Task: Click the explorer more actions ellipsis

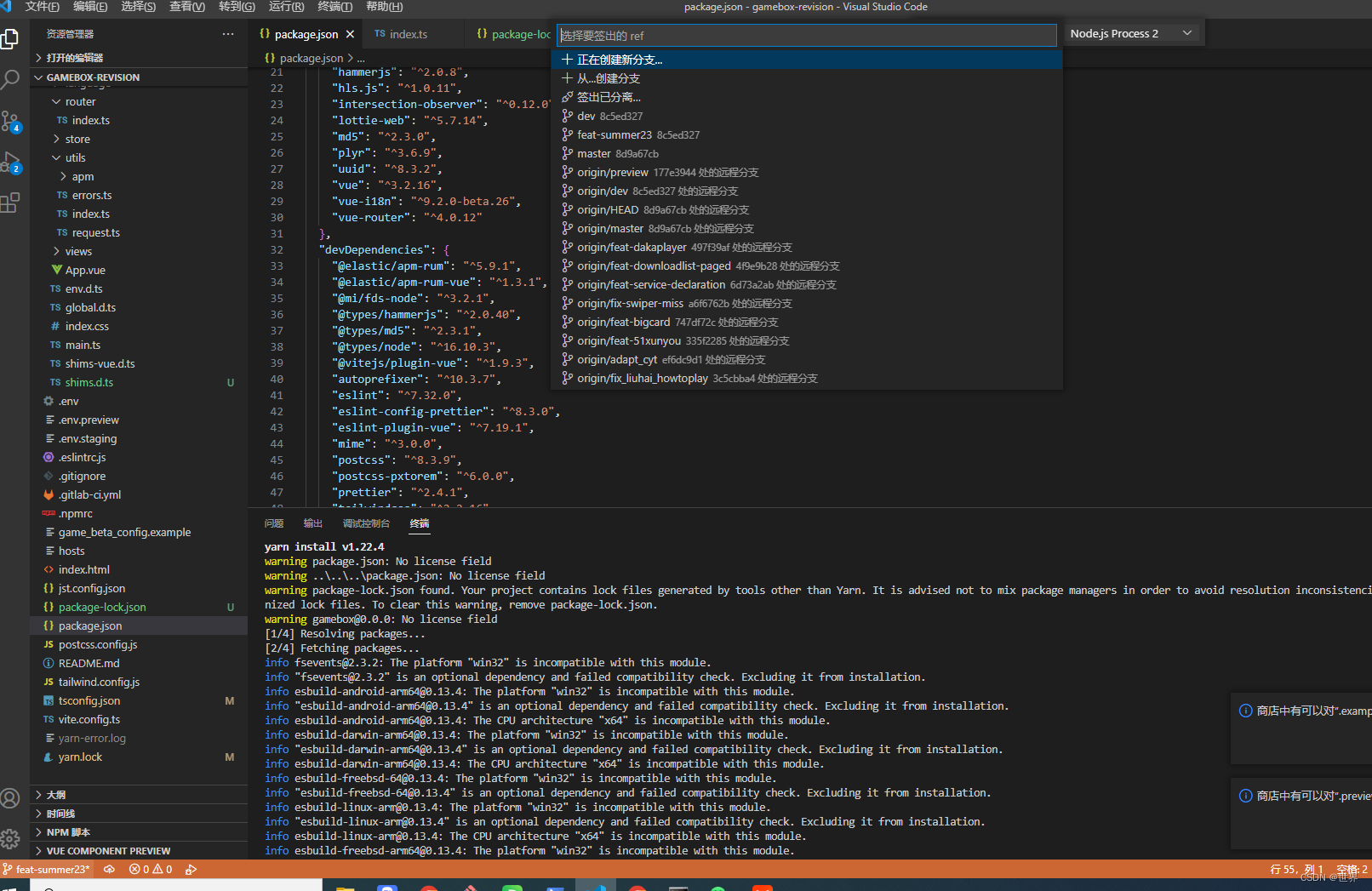Action: coord(228,34)
